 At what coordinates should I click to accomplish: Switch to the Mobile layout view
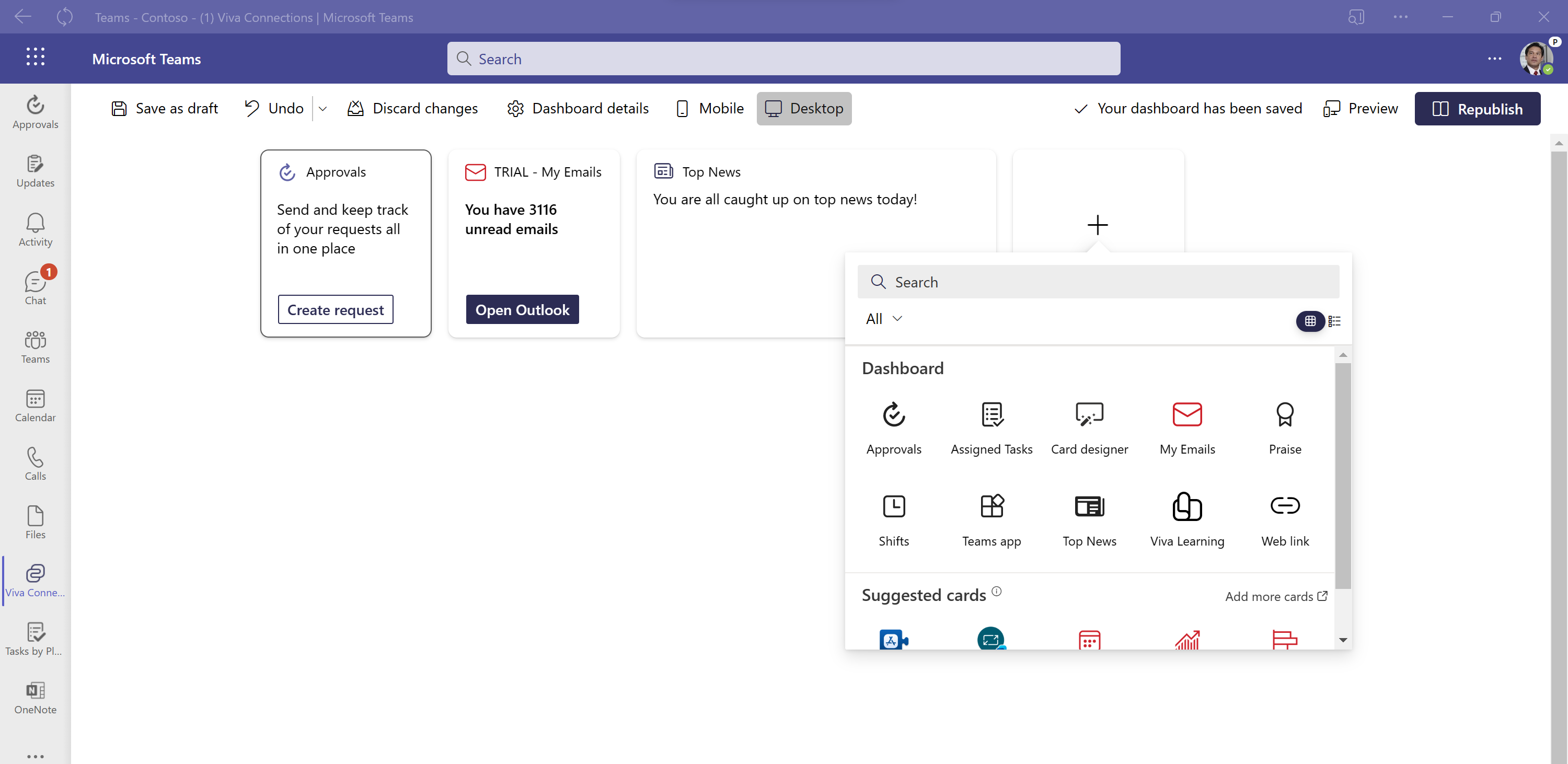(x=710, y=108)
